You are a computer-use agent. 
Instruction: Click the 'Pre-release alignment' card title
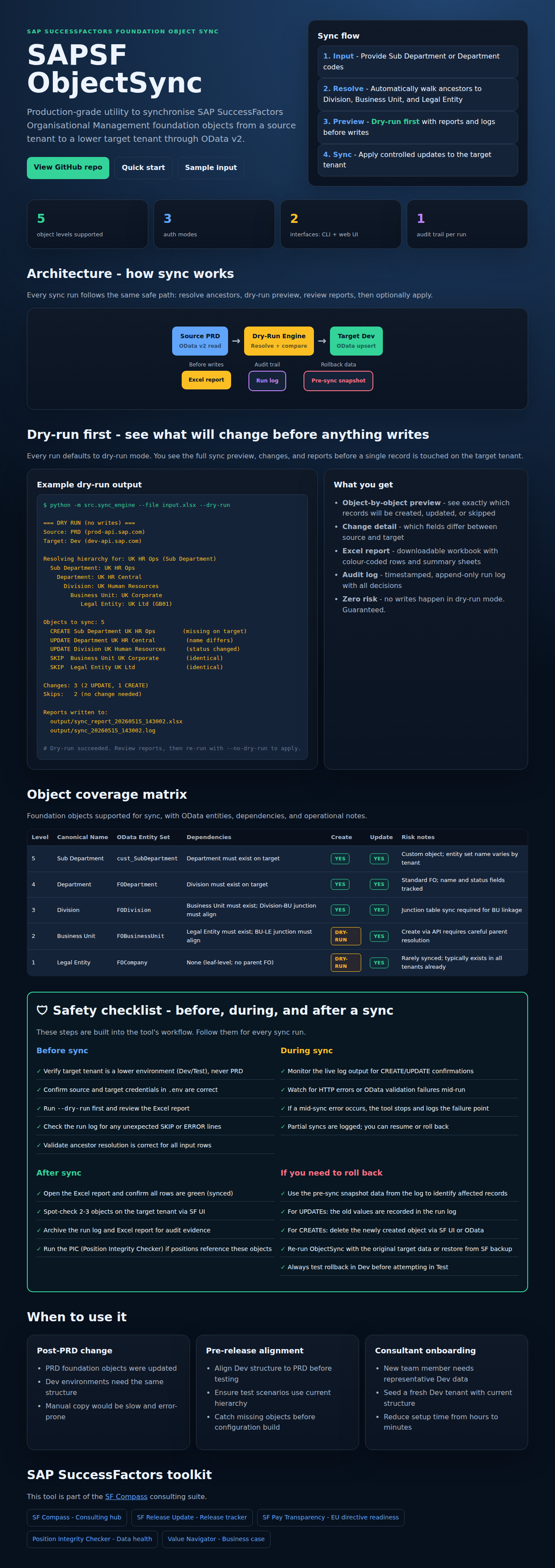pos(255,1351)
